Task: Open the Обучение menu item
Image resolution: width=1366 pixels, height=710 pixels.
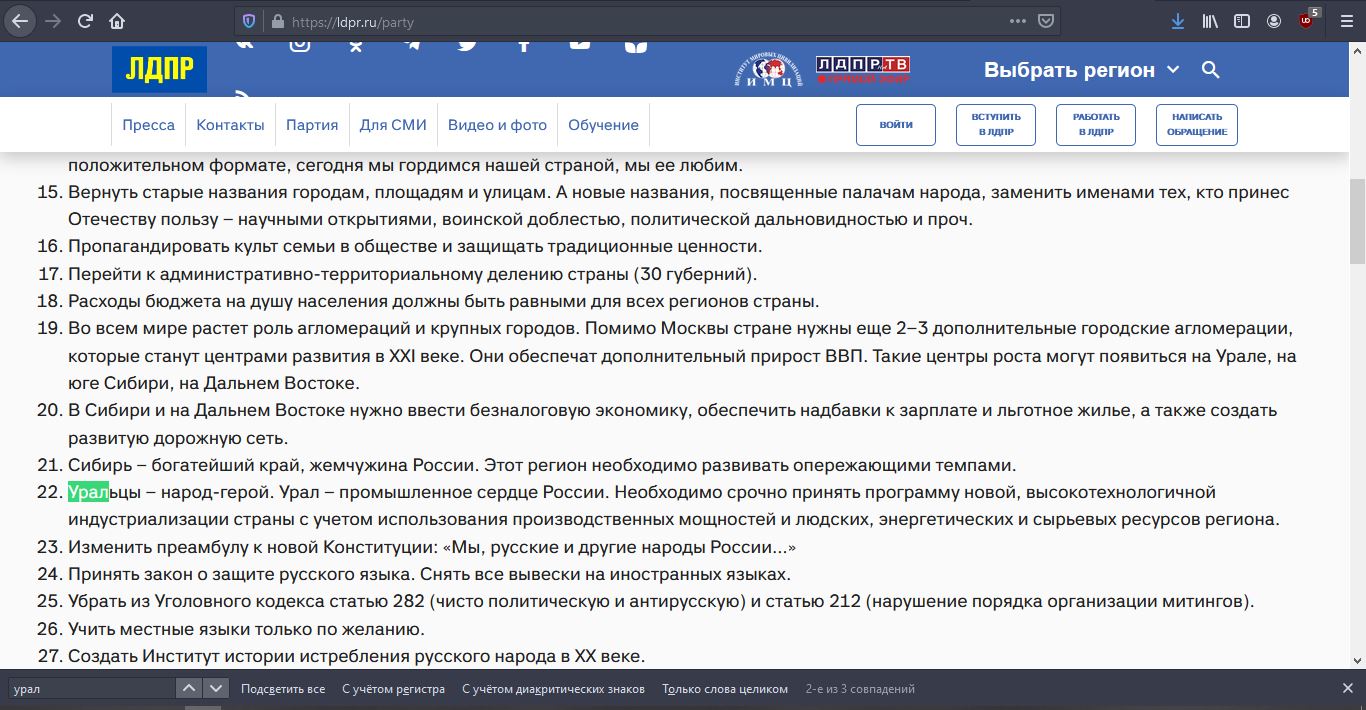Action: pos(603,125)
